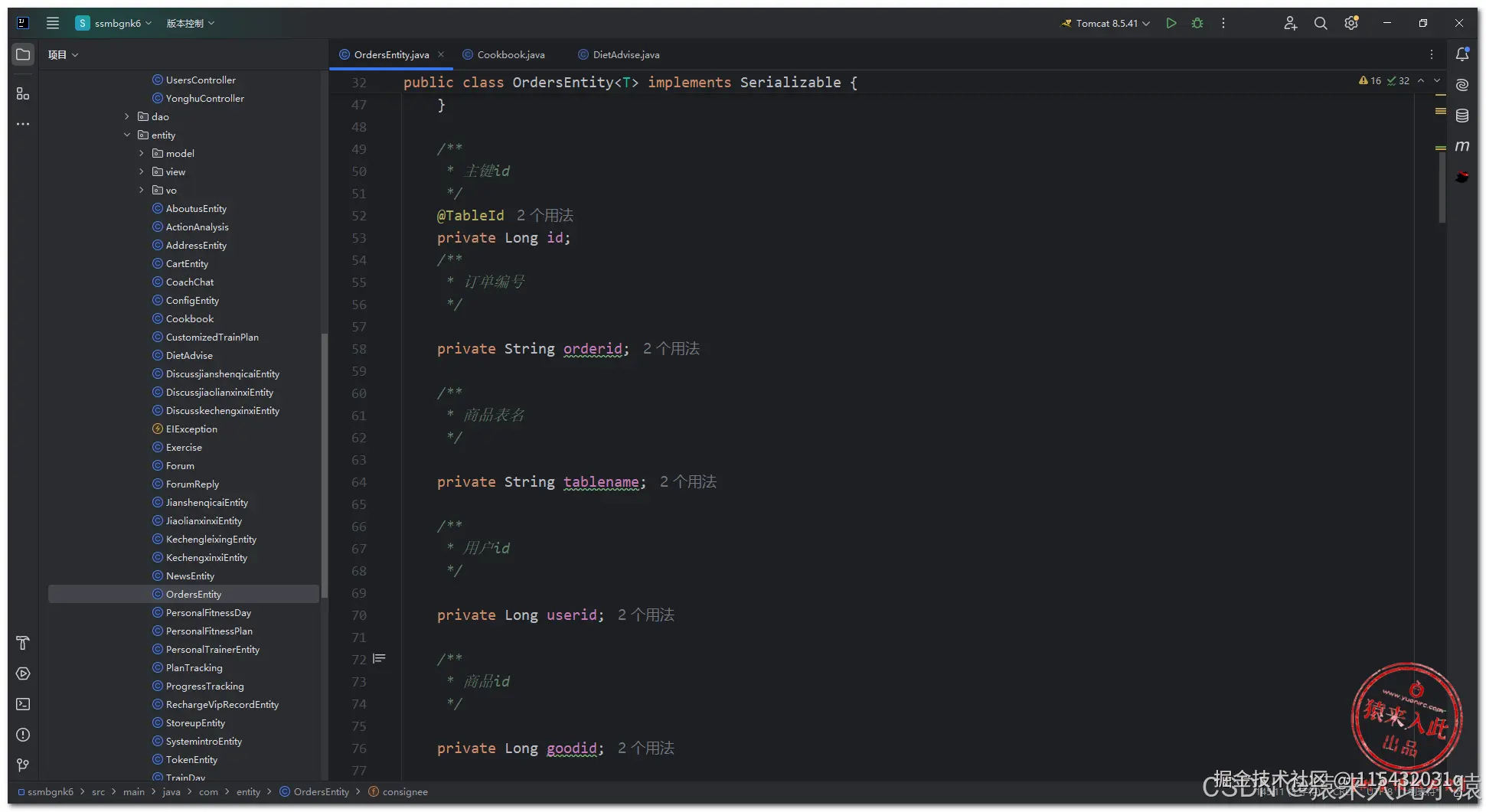Show more tool windows ellipsis

tap(23, 124)
